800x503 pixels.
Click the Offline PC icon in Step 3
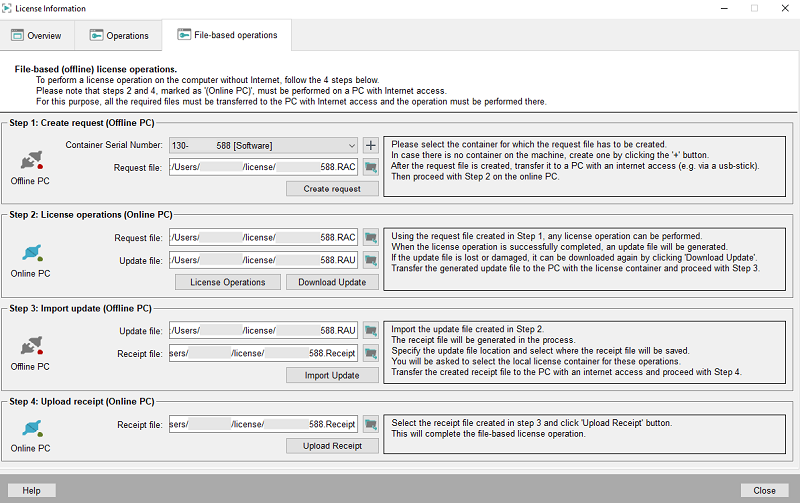coord(31,345)
